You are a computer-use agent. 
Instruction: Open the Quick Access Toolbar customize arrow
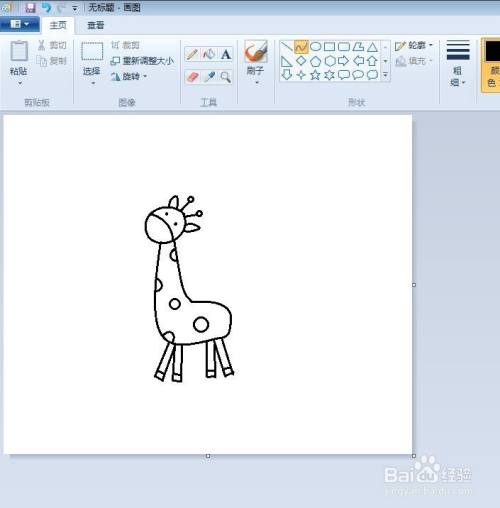[75, 8]
